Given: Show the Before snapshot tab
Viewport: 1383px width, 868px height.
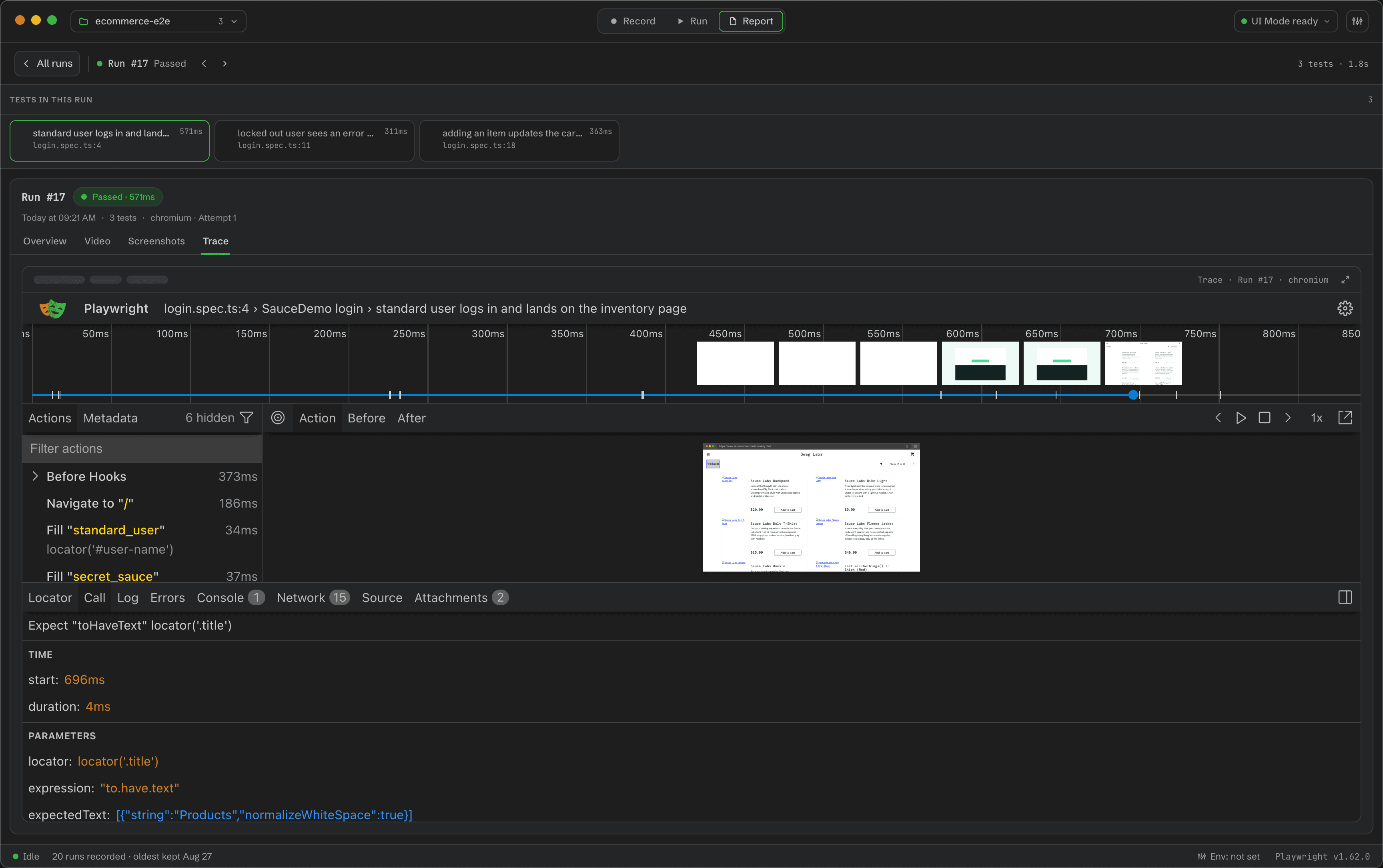Looking at the screenshot, I should click(x=367, y=418).
